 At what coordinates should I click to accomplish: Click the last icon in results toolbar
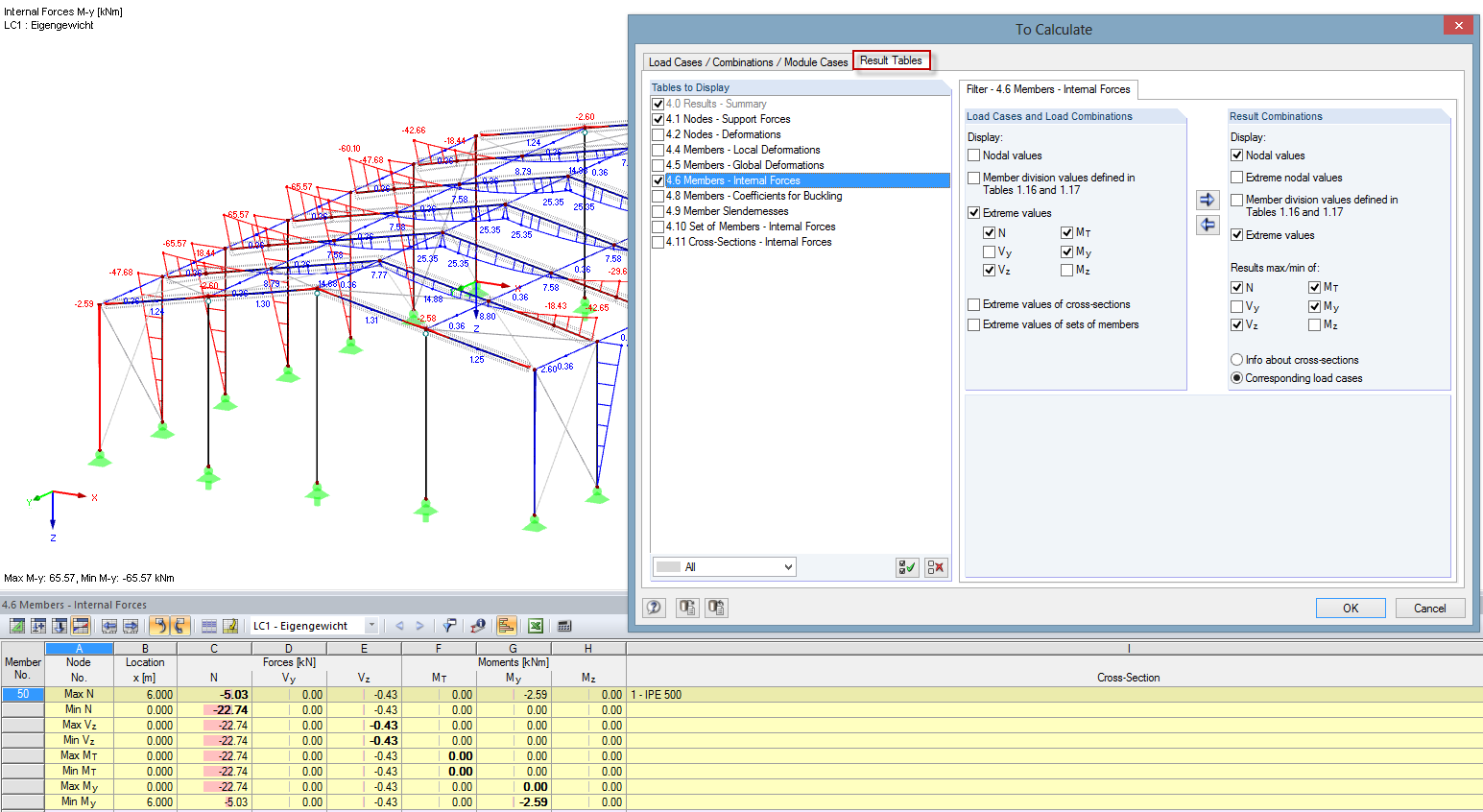pos(564,626)
